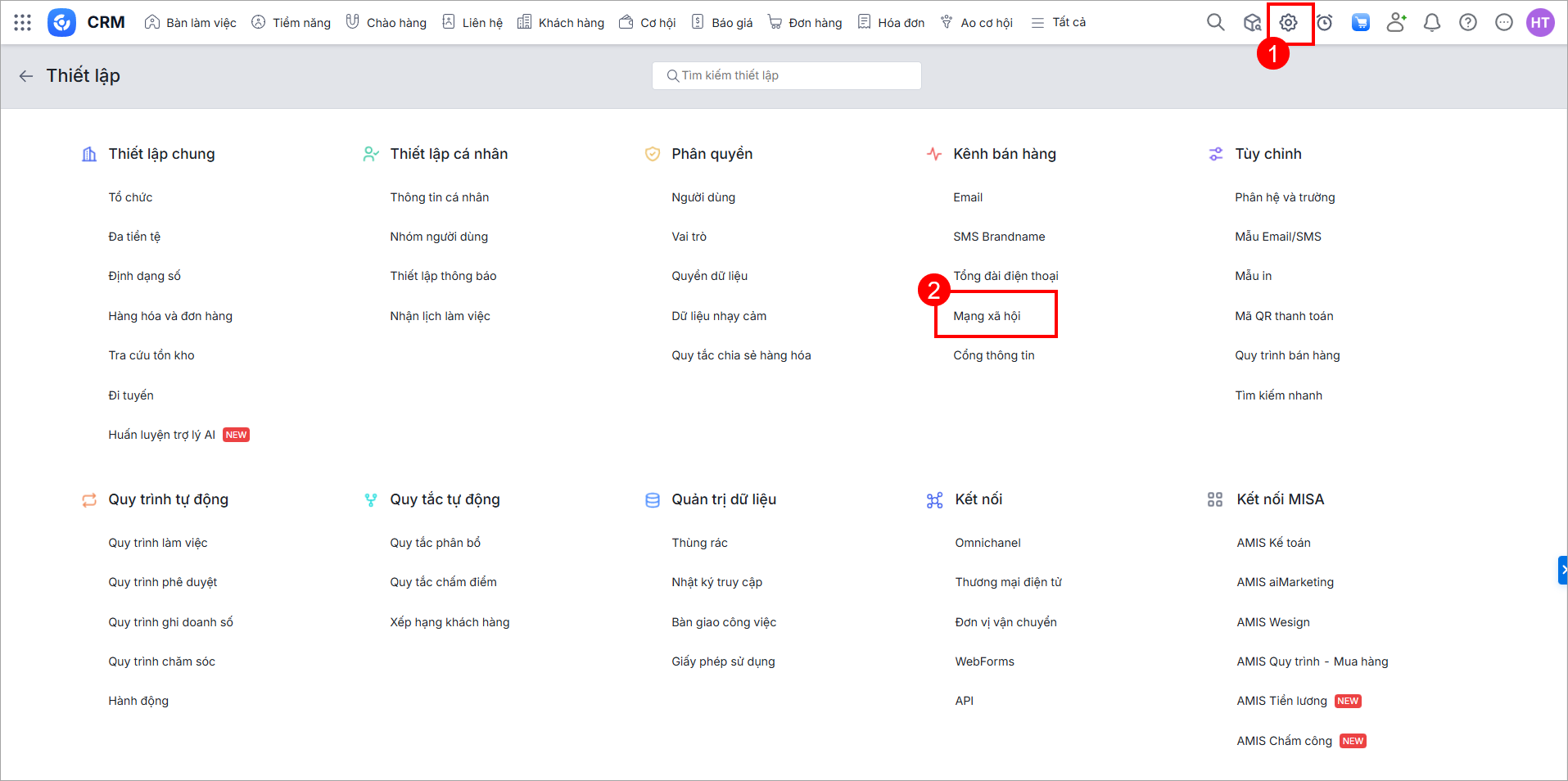The image size is (1568, 781).
Task: Open AMIS Kế toán connection link
Action: click(x=1273, y=543)
